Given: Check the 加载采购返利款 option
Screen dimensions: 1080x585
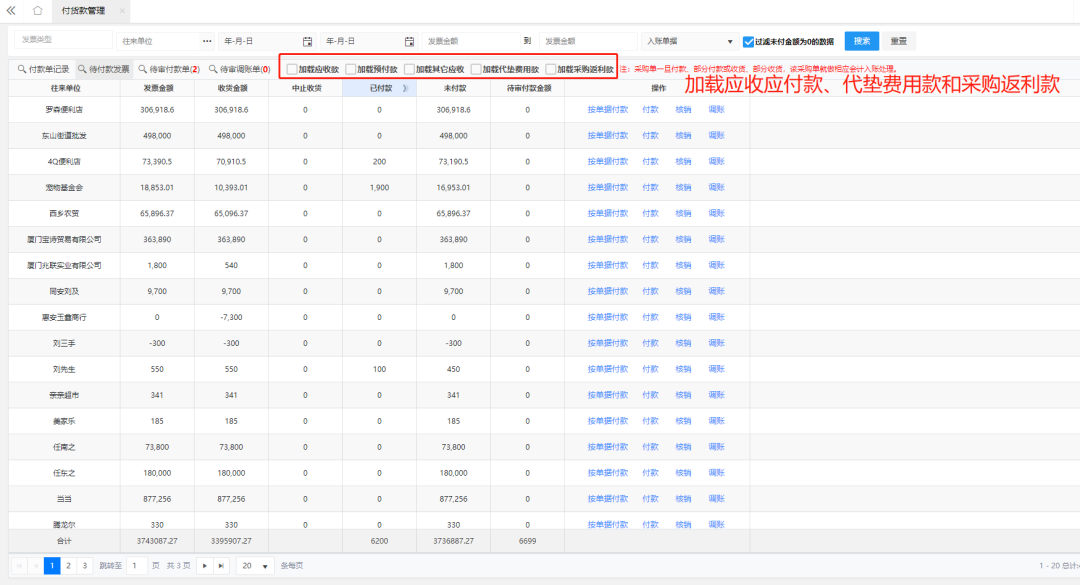Looking at the screenshot, I should 551,70.
